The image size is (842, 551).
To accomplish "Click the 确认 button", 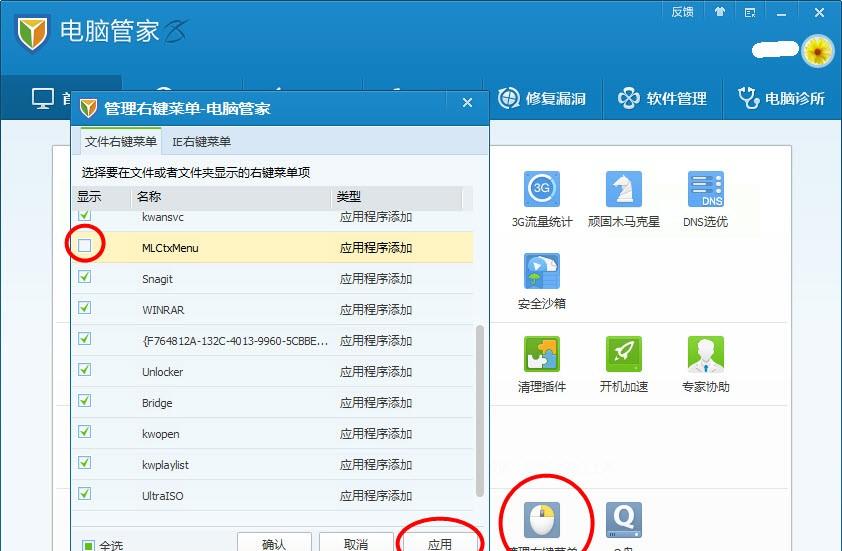I will click(x=274, y=542).
